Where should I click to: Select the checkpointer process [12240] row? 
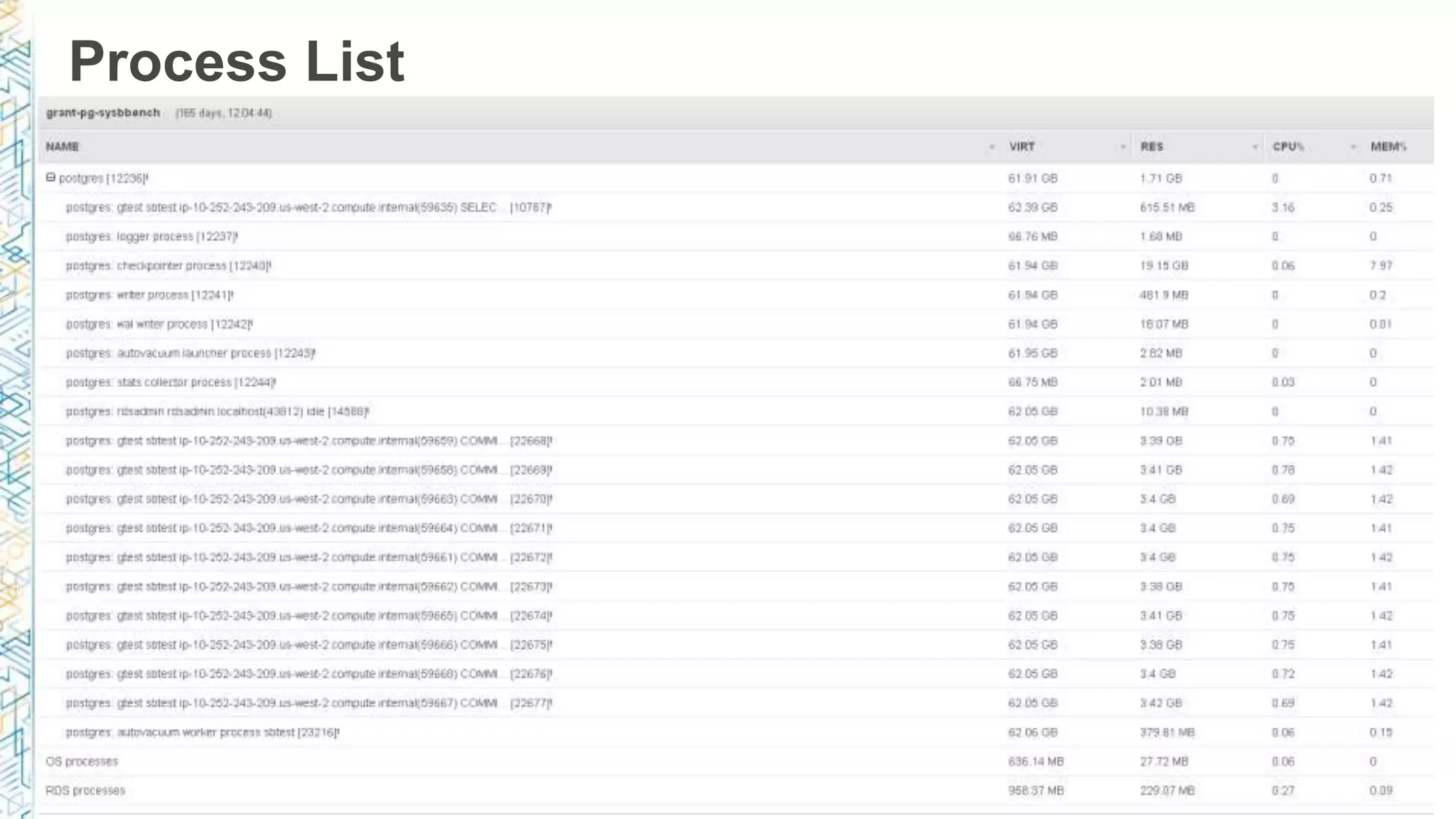pyautogui.click(x=737, y=266)
